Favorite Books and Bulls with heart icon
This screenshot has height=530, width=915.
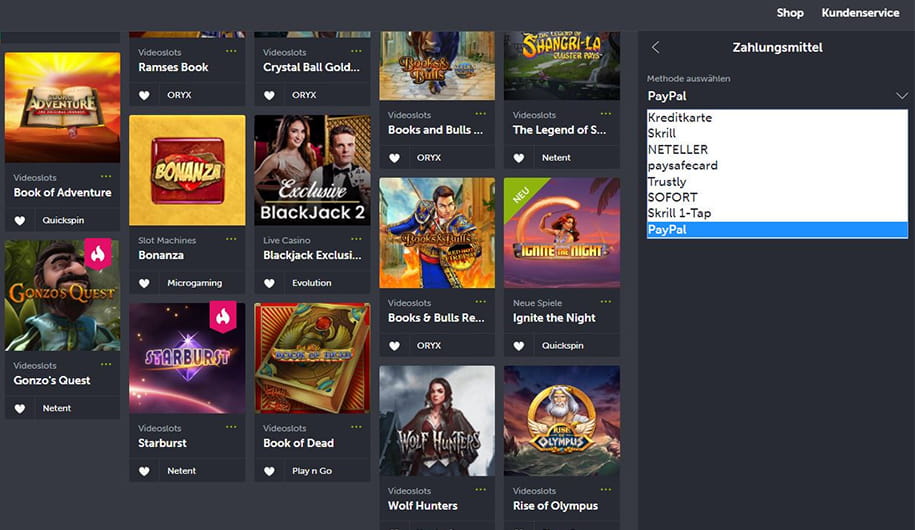point(394,158)
